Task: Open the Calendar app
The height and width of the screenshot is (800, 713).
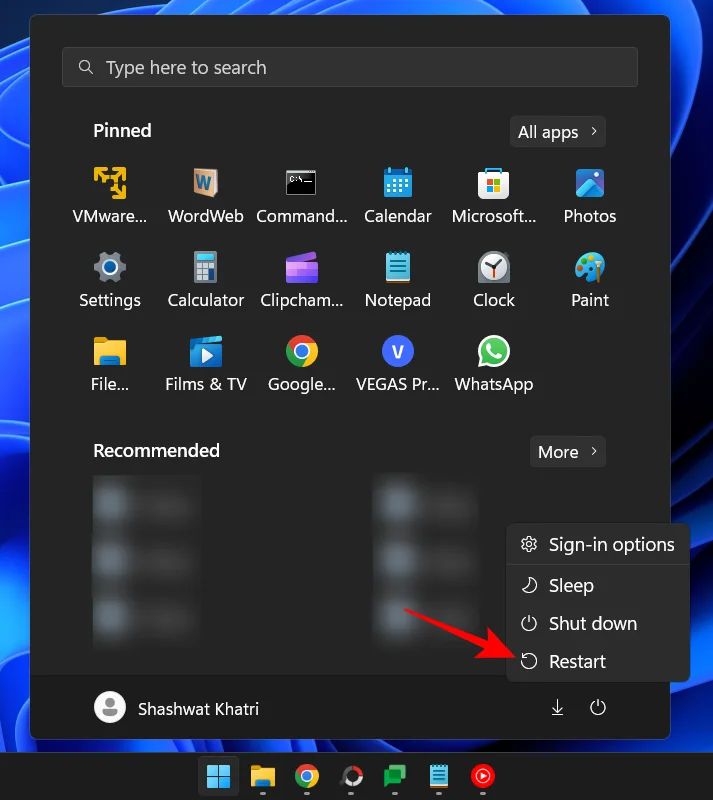Action: pyautogui.click(x=398, y=195)
